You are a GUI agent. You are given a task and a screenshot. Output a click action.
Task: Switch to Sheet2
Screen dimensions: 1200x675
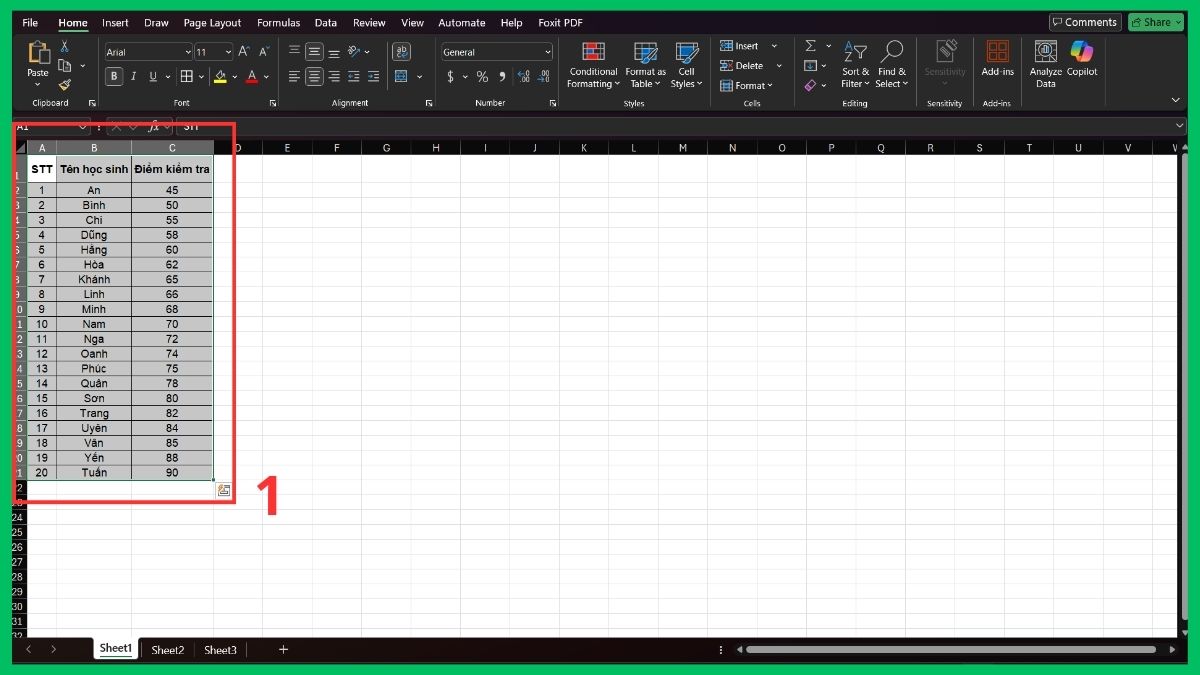pos(167,649)
